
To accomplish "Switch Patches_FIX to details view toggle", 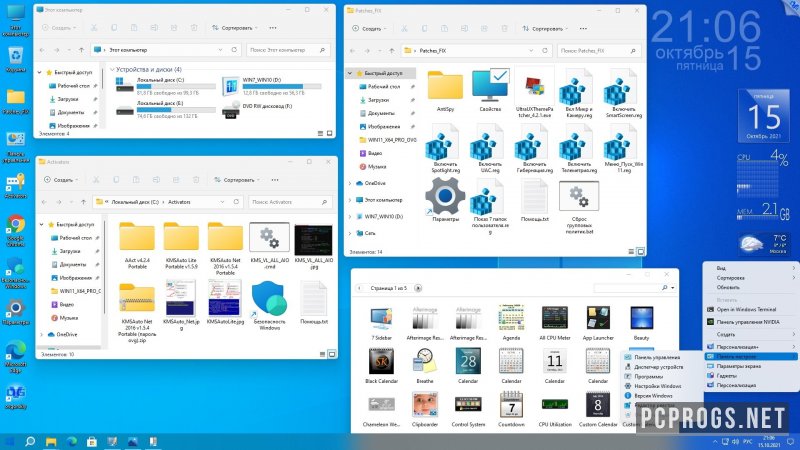I will [631, 252].
